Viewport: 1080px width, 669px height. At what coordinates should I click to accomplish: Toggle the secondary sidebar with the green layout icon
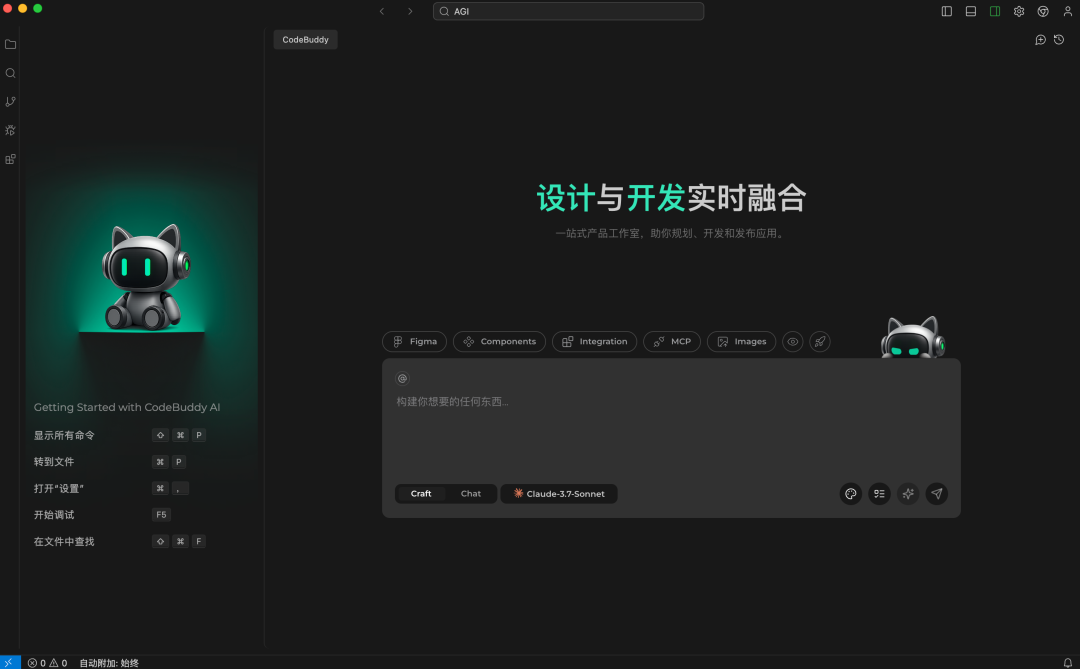tap(994, 11)
